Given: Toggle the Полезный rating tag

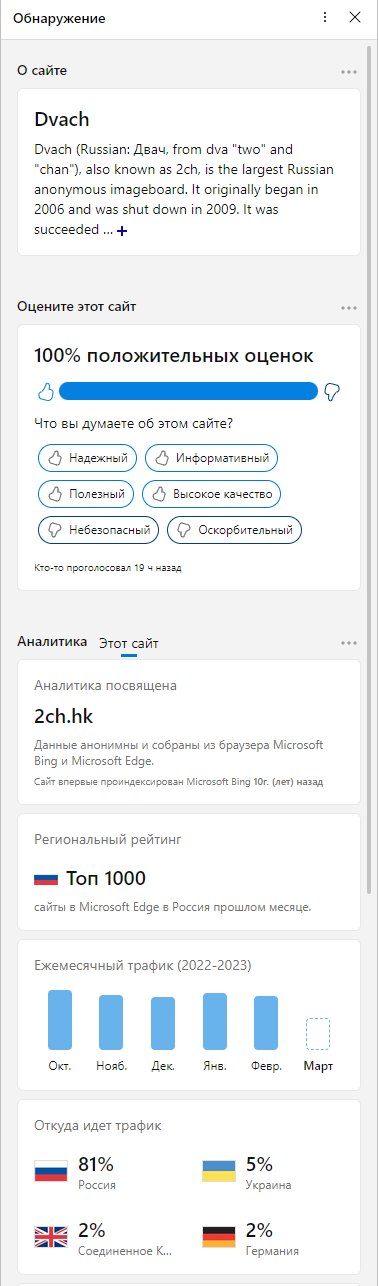Looking at the screenshot, I should [85, 494].
